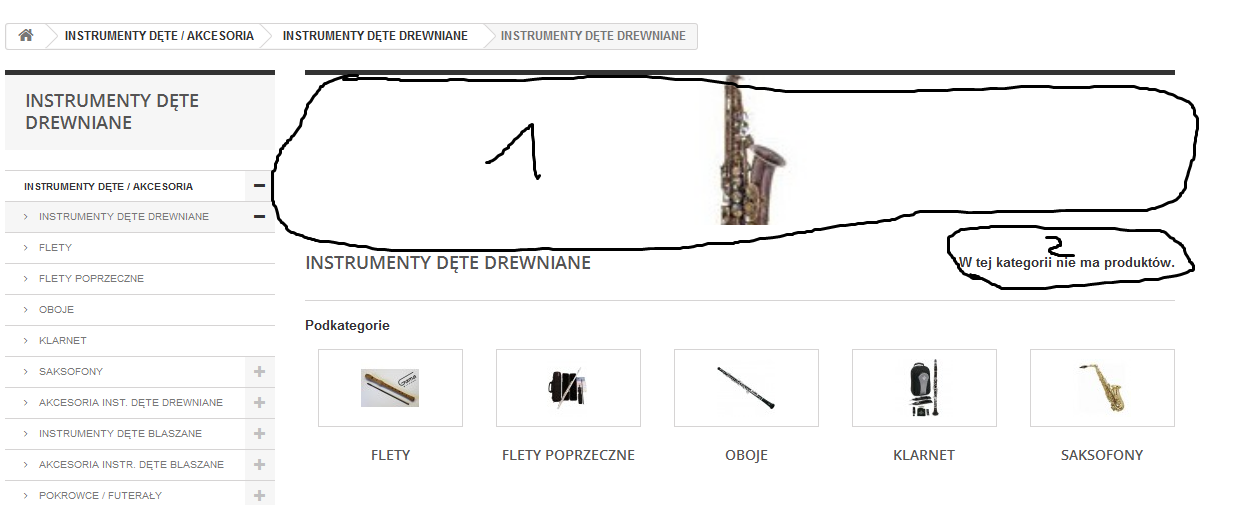Click the home icon in breadcrumb
The image size is (1249, 505).
(26, 35)
